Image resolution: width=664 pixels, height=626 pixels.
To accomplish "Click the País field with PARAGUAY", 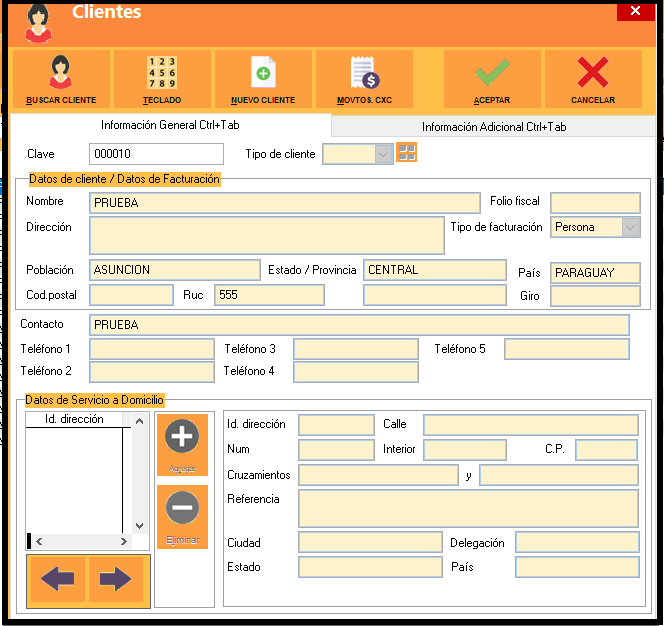I will pos(595,273).
